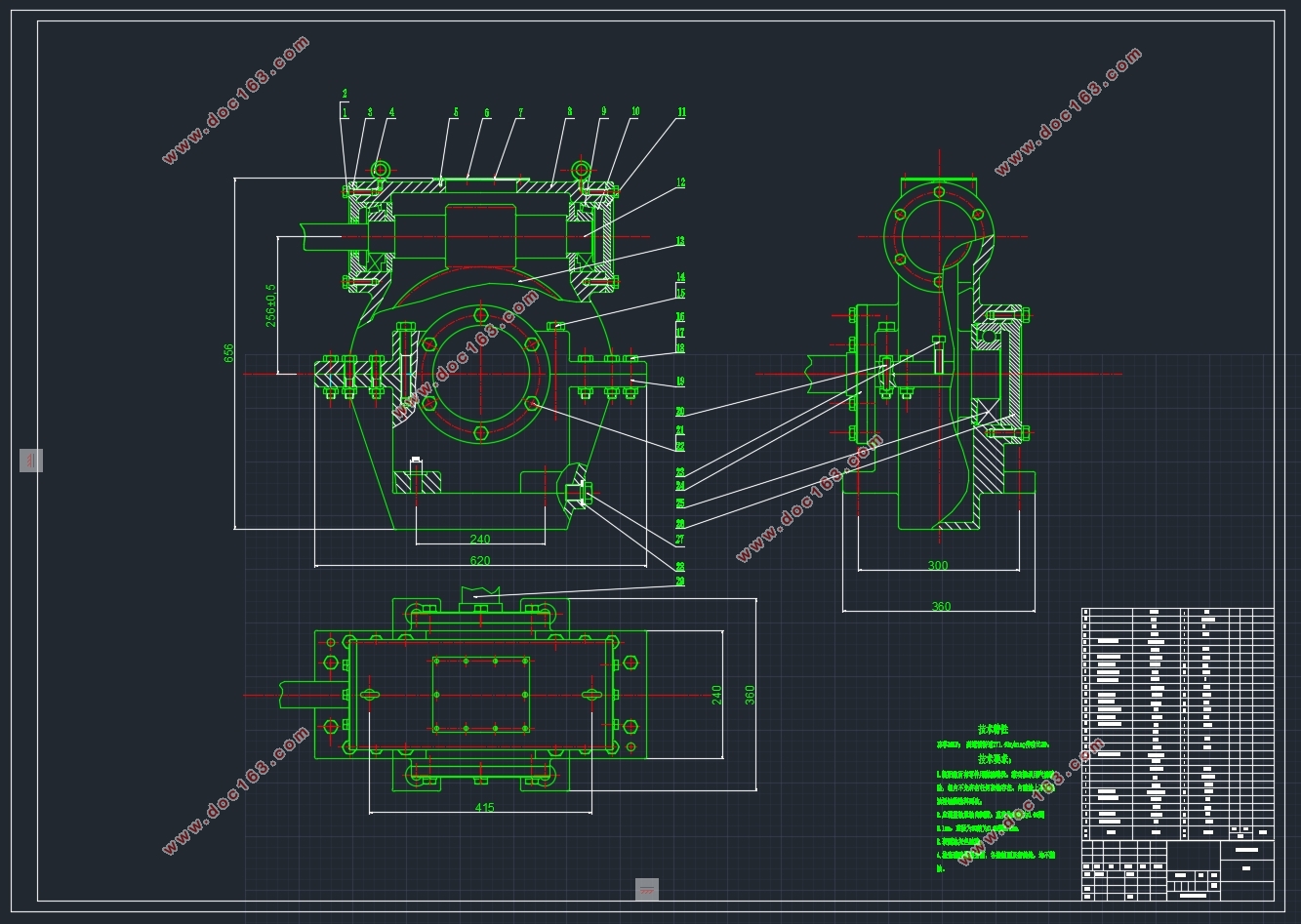This screenshot has width=1301, height=924.
Task: Click the horizontal hatch constraint marker icon
Action: point(647,889)
